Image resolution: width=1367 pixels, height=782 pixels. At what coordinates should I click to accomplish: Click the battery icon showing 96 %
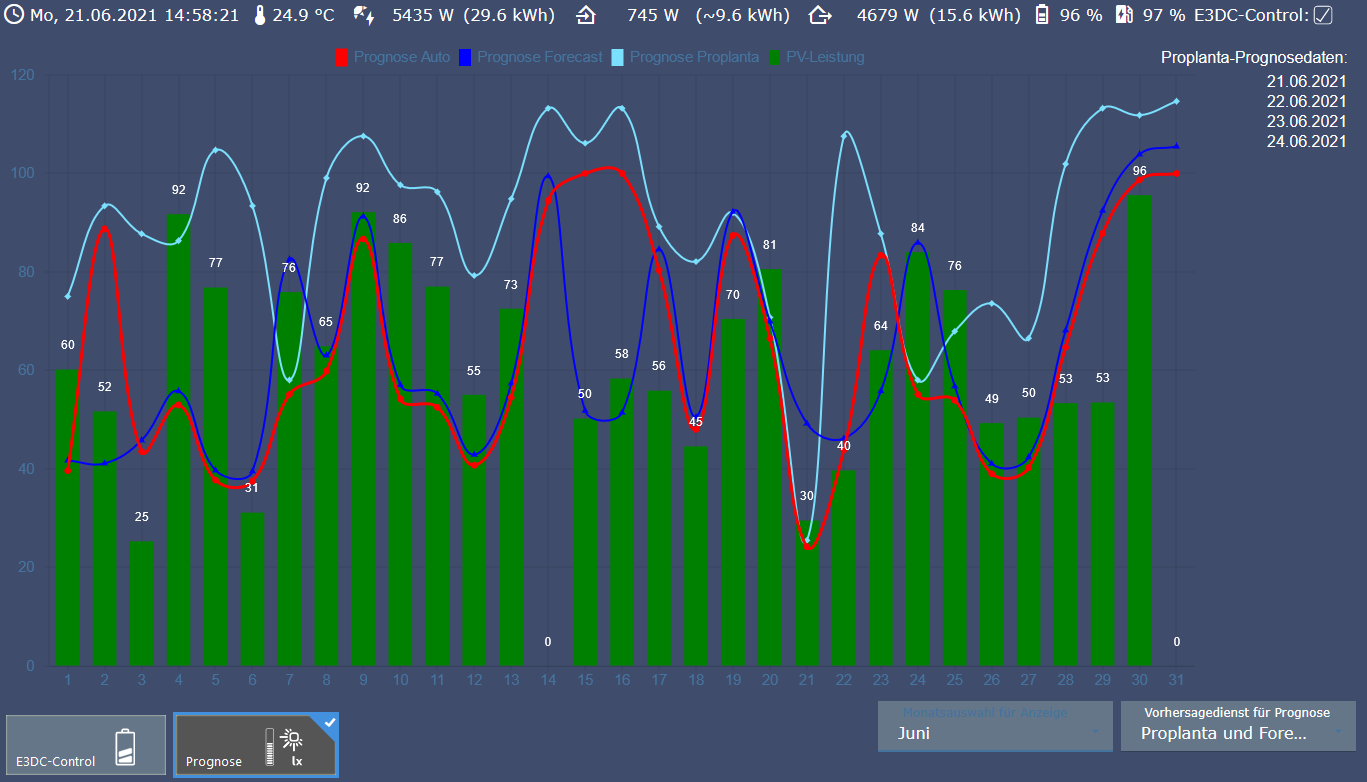[1042, 15]
